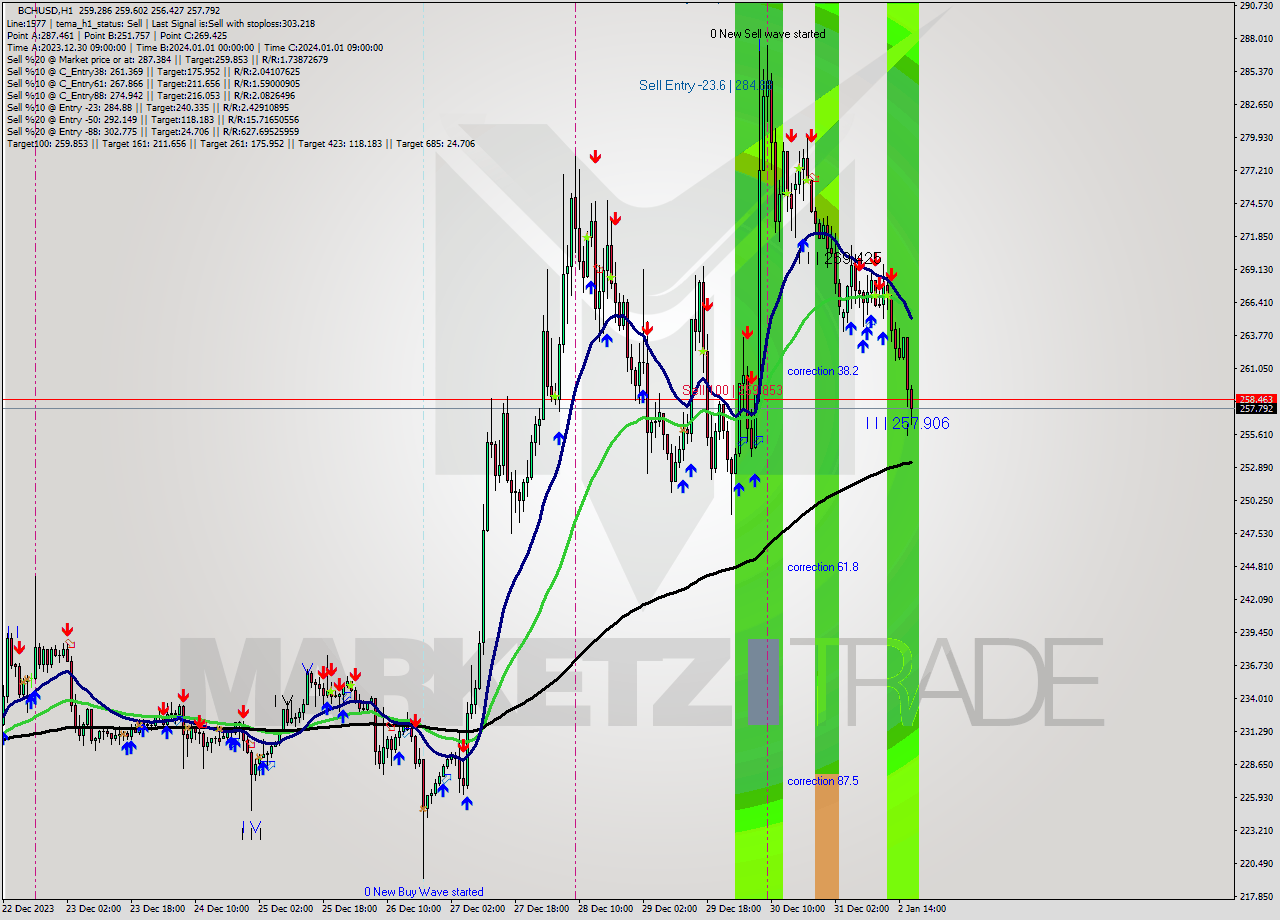This screenshot has height=920, width=1280.
Task: Click the 'Sell %20 @ Entry -88: 302.775' line
Action: [153, 132]
